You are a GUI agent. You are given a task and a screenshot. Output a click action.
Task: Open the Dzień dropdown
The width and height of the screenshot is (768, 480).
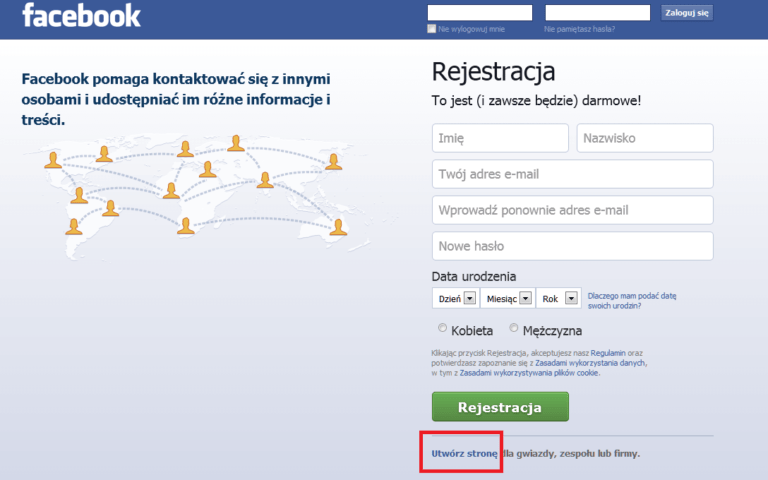456,298
